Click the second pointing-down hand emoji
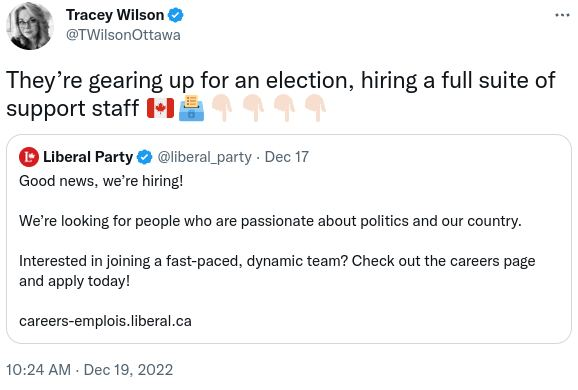Screen dimensions: 578x390 click(x=253, y=108)
